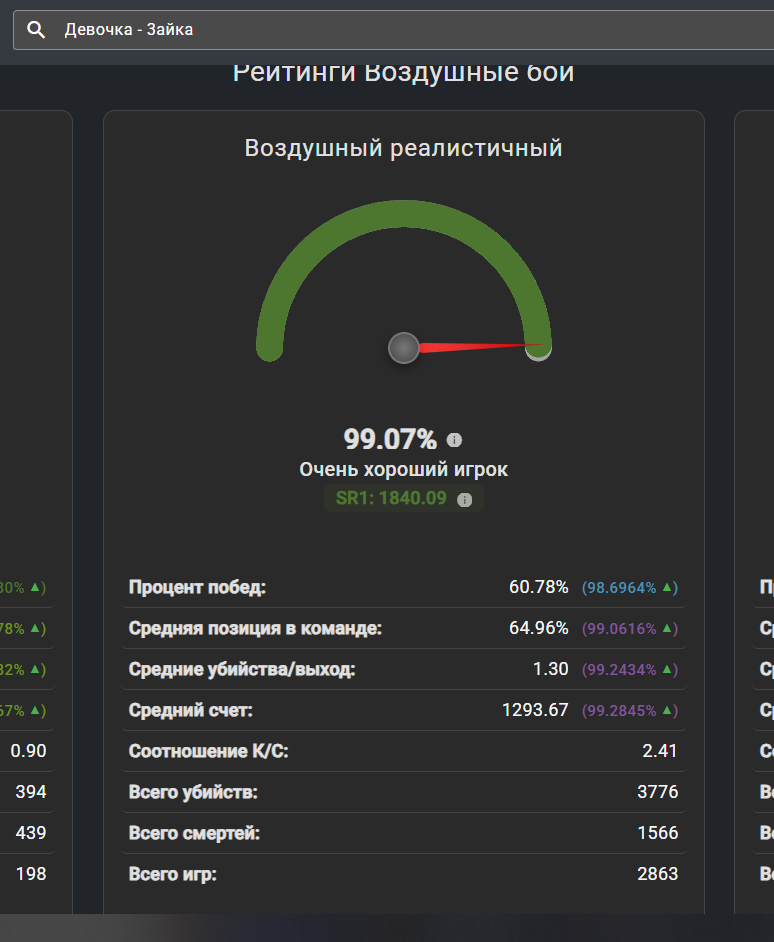
Task: Click green arrow next to 99.2845%
Action: click(667, 710)
